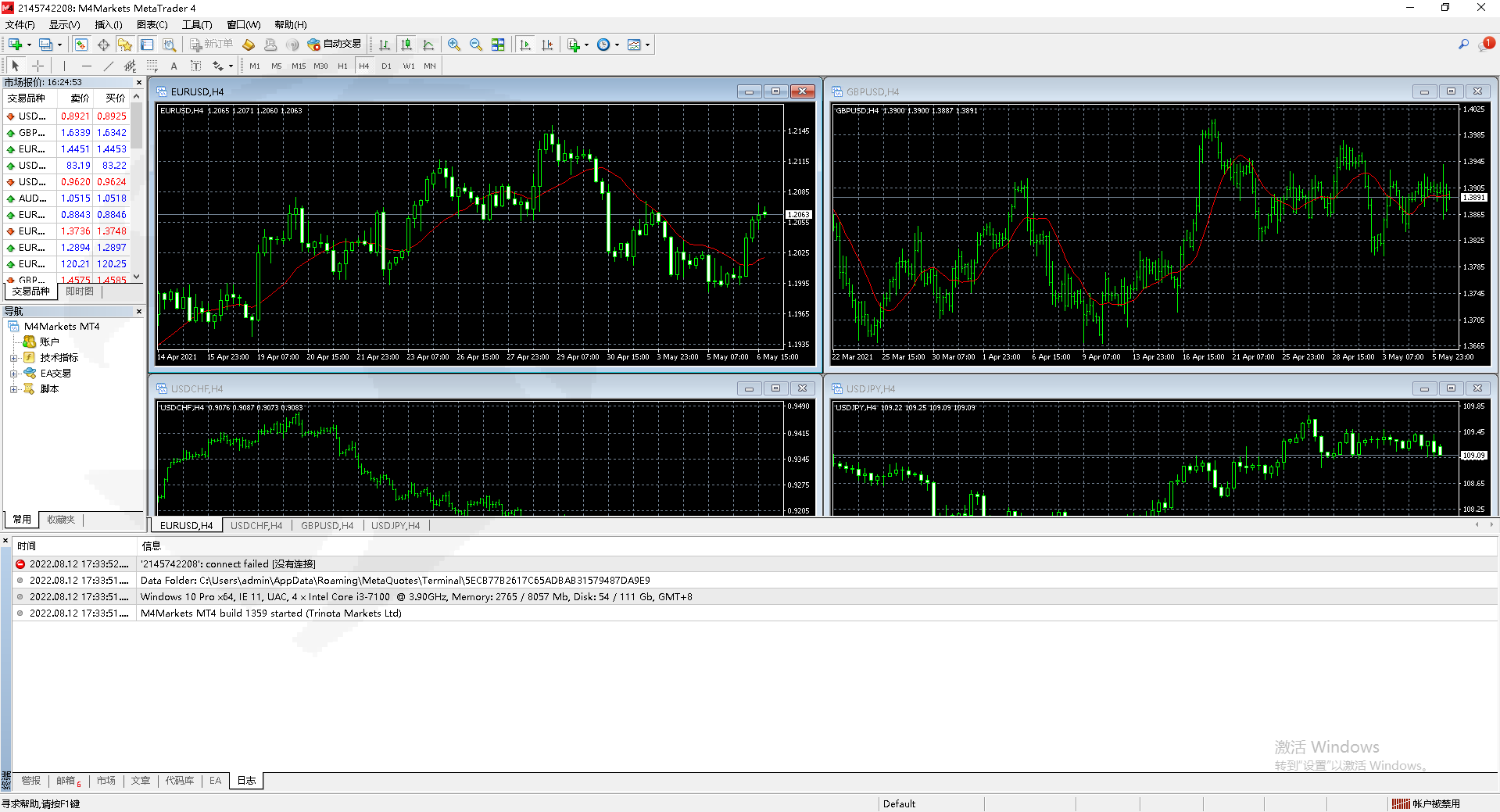This screenshot has width=1500, height=812.
Task: Select the D1 timeframe button
Action: 386,66
